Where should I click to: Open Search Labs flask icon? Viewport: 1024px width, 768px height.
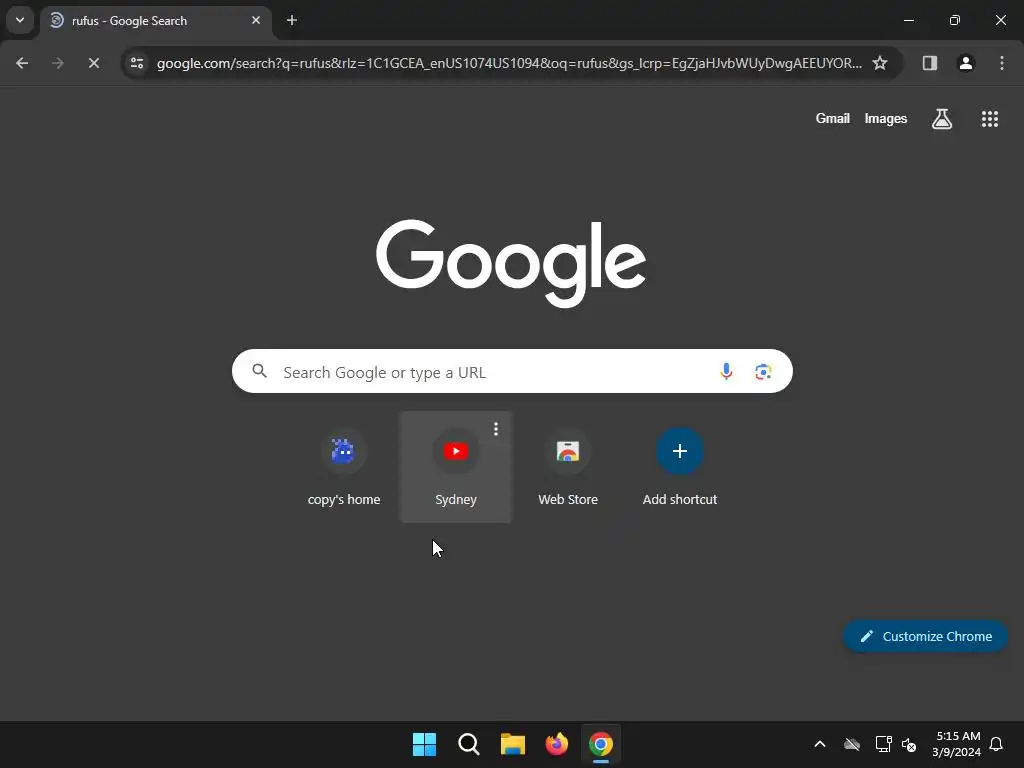(942, 119)
